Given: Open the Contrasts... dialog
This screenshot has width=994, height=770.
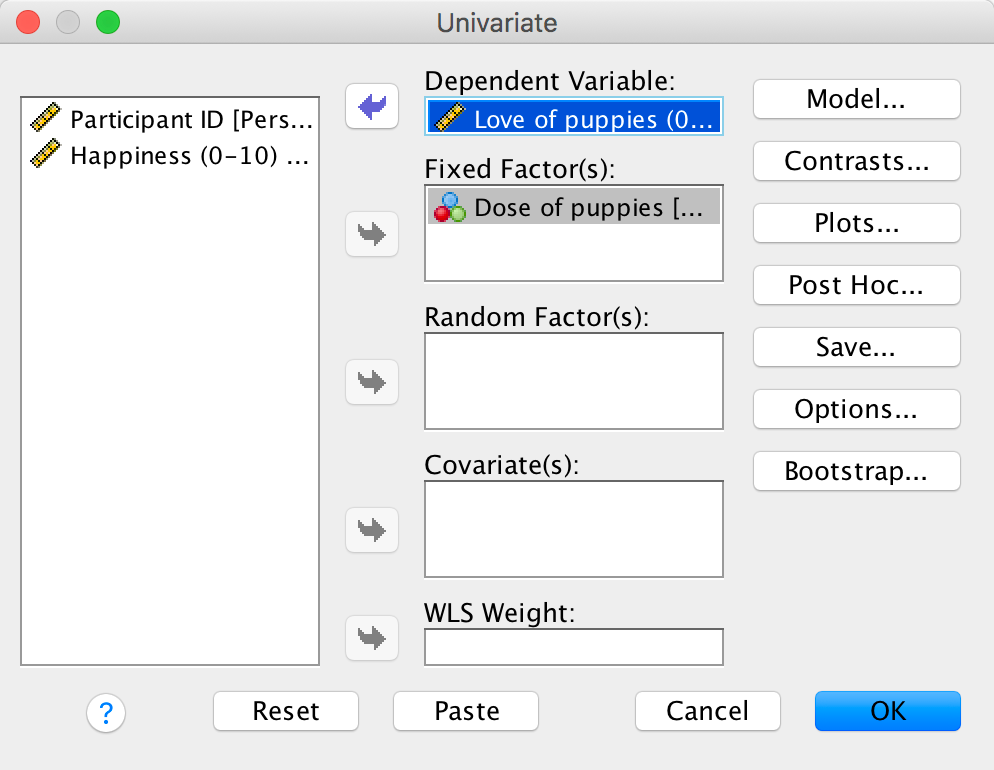Looking at the screenshot, I should click(856, 161).
